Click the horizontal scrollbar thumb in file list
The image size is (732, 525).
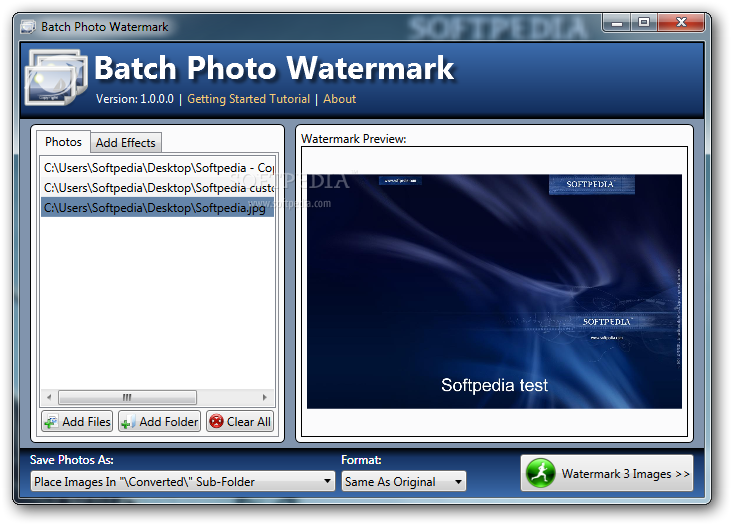[x=127, y=397]
